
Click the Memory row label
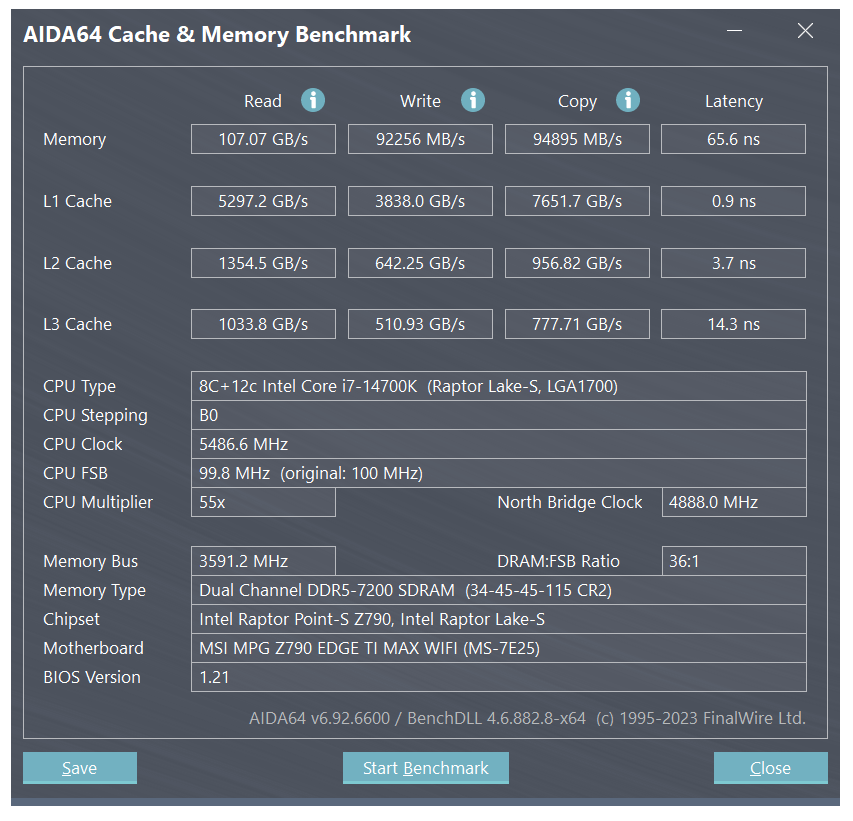click(75, 140)
